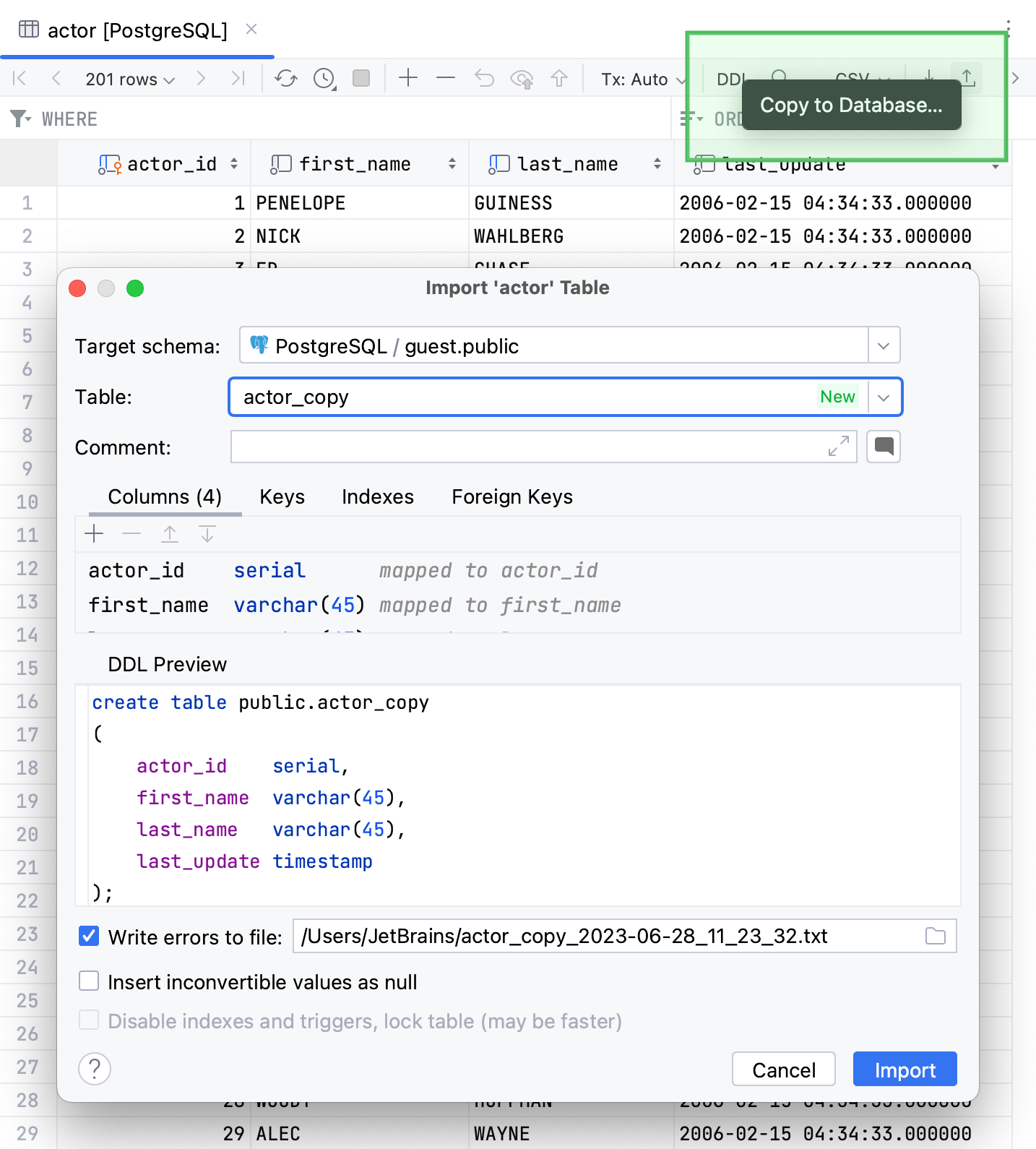
Task: Preview pending changes with the eye icon
Action: pyautogui.click(x=522, y=79)
